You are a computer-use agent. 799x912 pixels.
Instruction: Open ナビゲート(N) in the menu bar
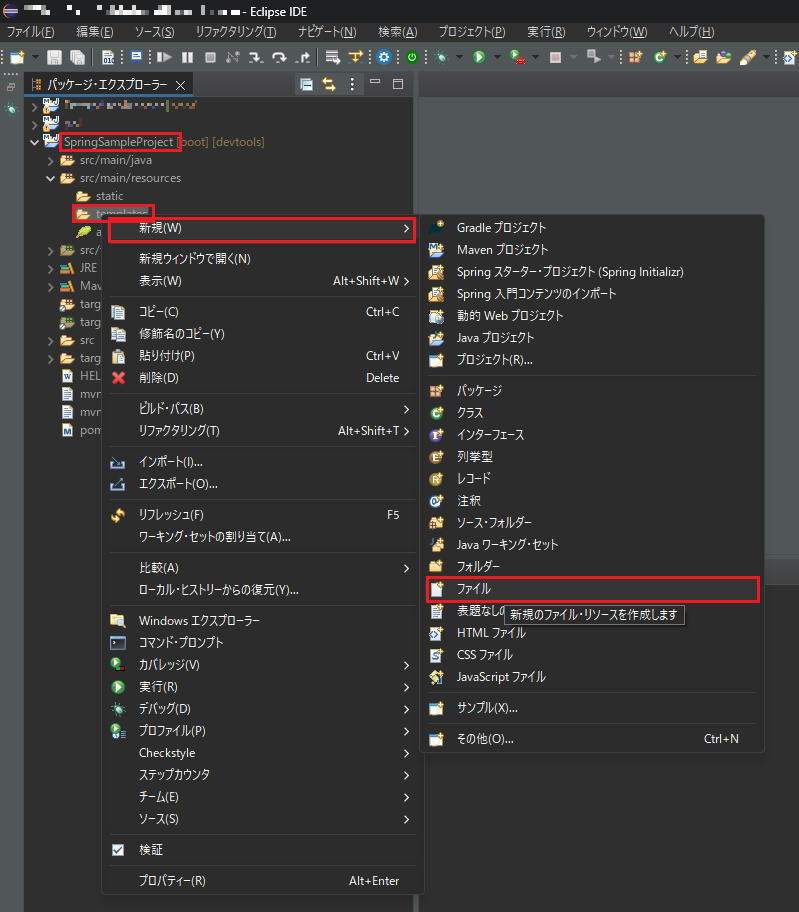[x=327, y=32]
